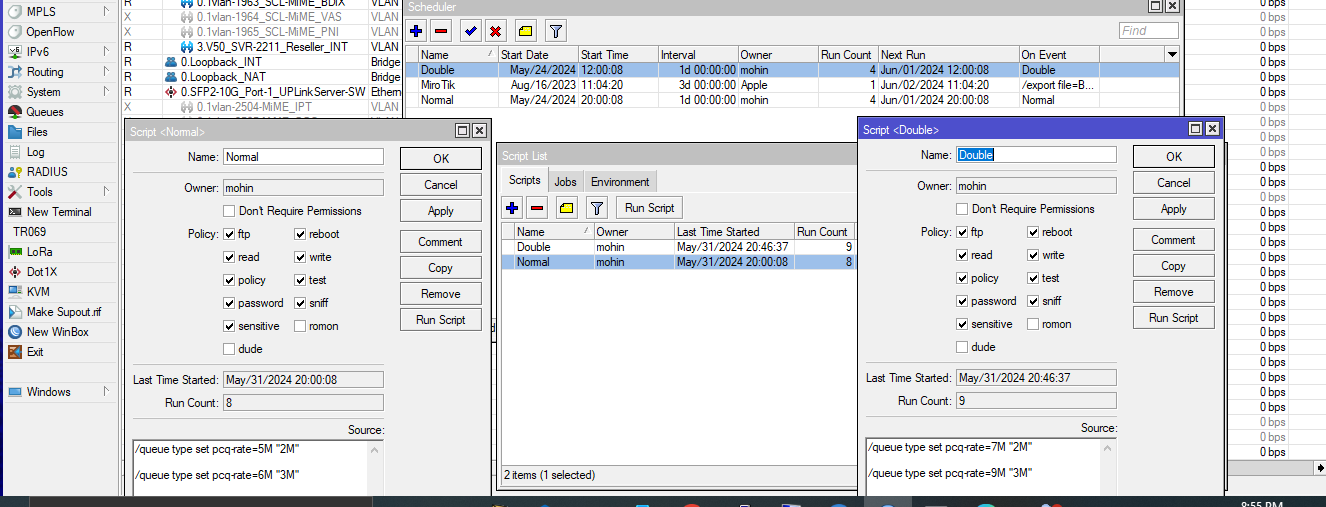Toggle Don't Require Permissions in Script Normal

pos(230,211)
